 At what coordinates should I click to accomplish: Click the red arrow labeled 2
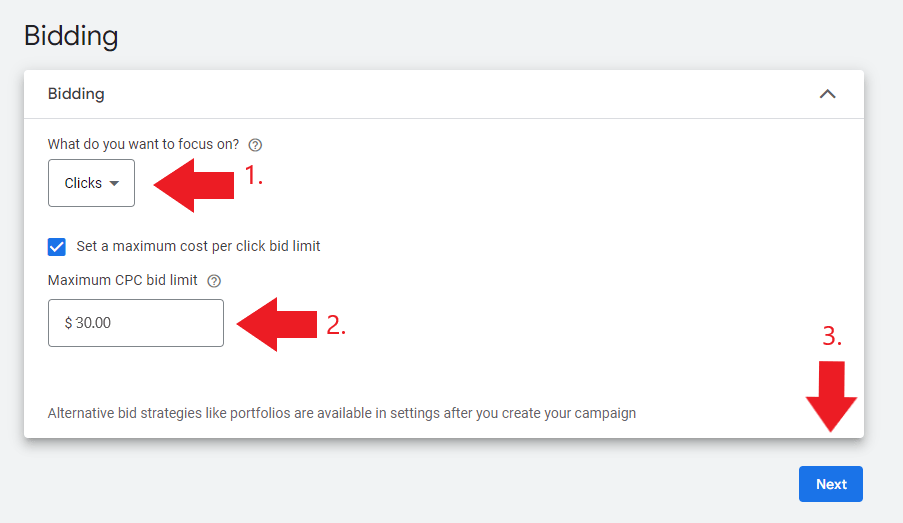276,324
